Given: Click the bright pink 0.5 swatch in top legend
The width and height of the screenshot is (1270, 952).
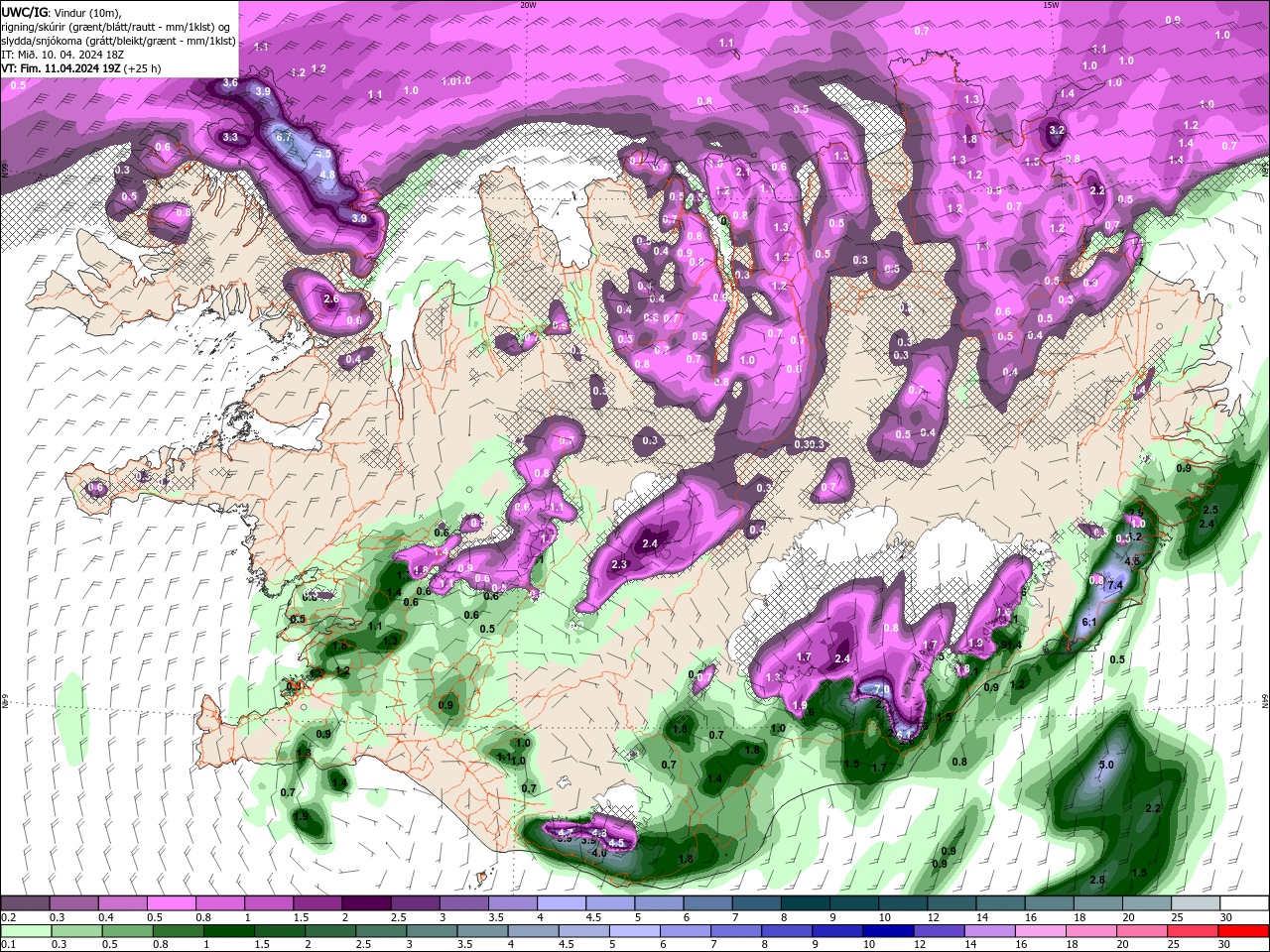Looking at the screenshot, I should point(171,903).
